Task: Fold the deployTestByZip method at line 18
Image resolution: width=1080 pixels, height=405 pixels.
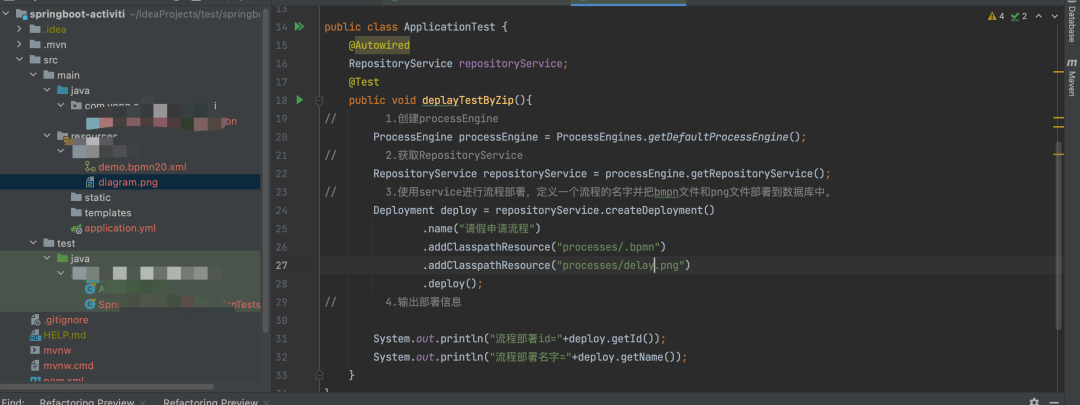Action: pos(319,100)
